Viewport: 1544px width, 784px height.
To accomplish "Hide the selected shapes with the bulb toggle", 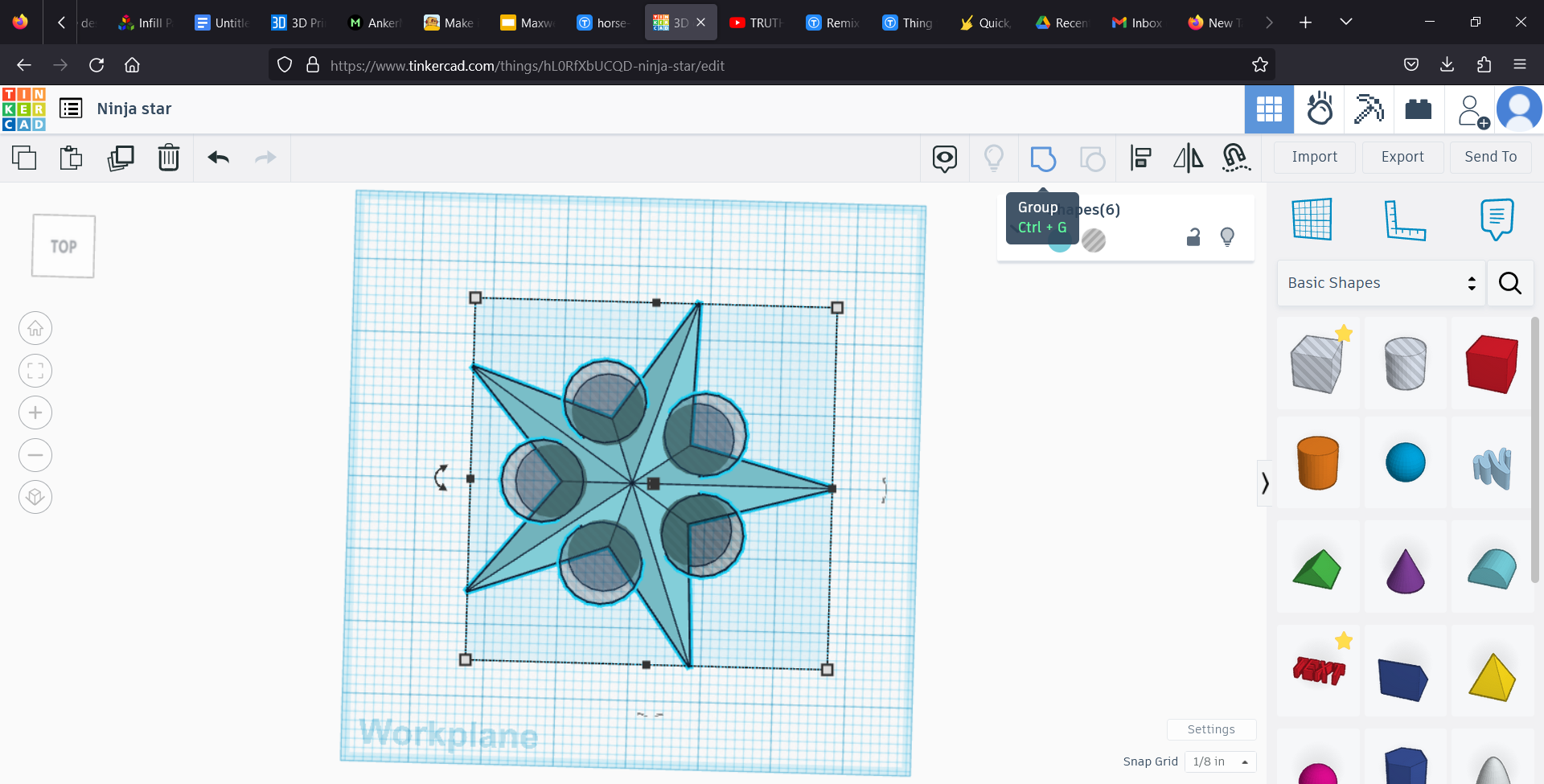I will [1228, 237].
